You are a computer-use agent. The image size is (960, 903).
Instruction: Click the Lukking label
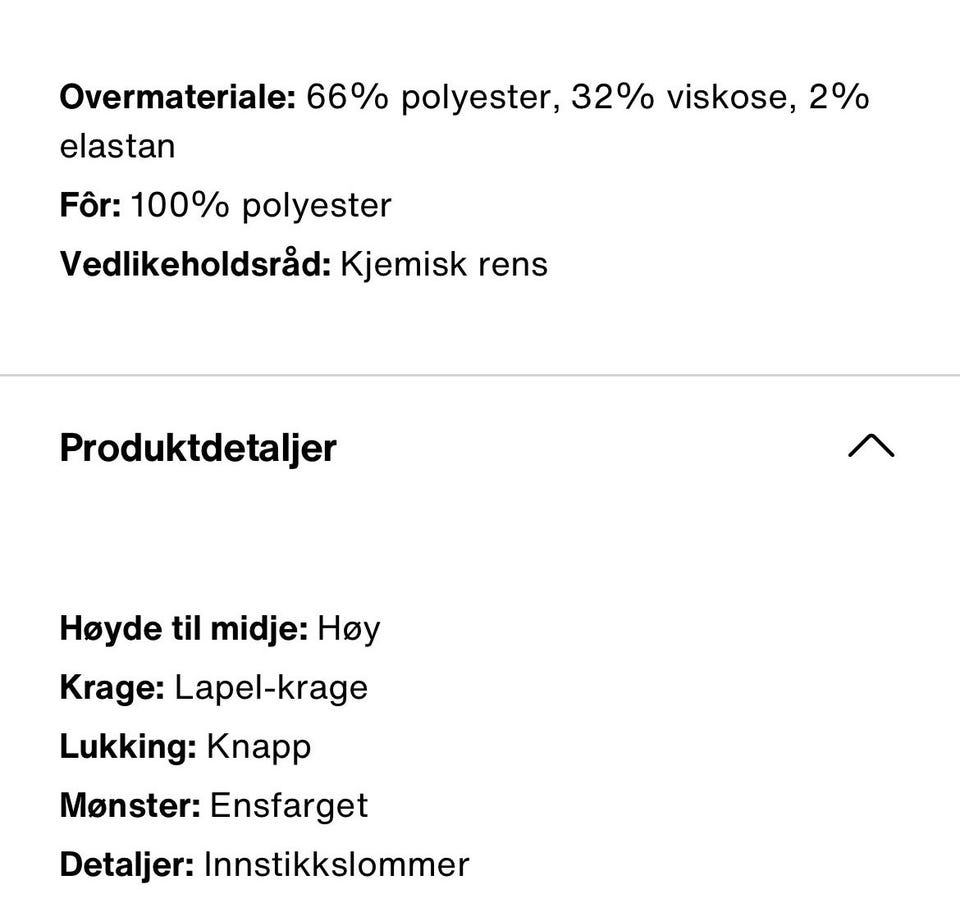pos(128,747)
